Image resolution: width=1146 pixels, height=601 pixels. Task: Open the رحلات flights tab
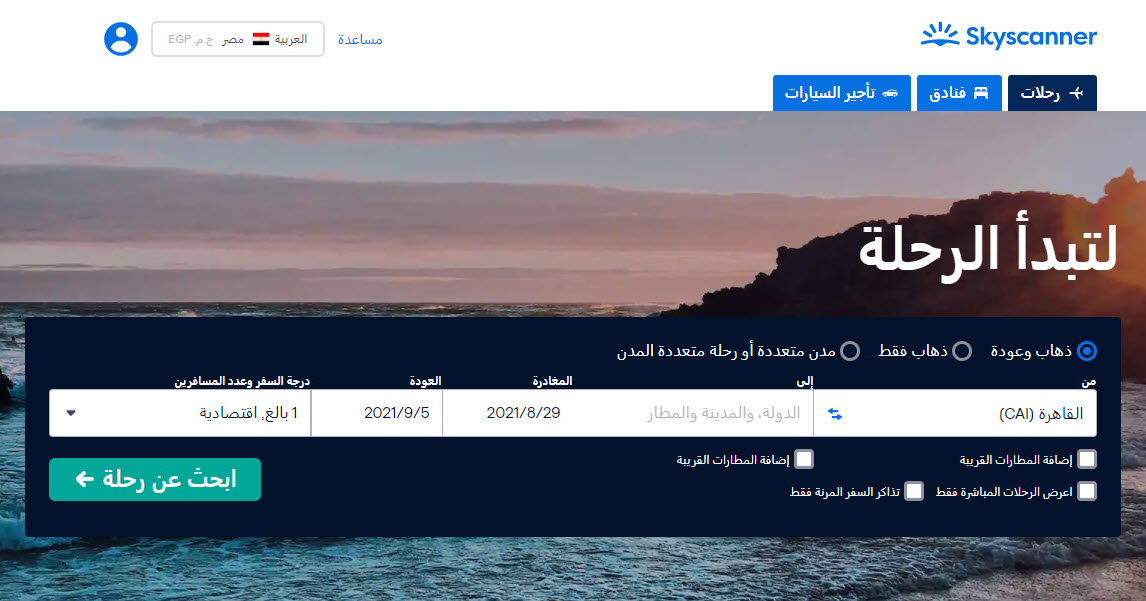[x=1051, y=93]
